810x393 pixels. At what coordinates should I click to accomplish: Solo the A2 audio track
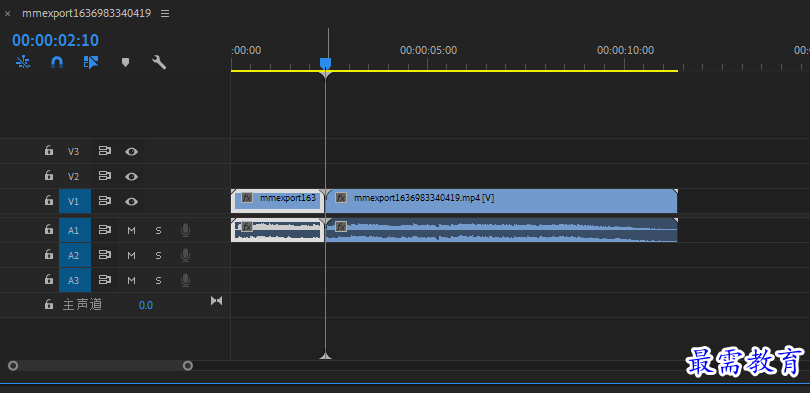tap(159, 255)
